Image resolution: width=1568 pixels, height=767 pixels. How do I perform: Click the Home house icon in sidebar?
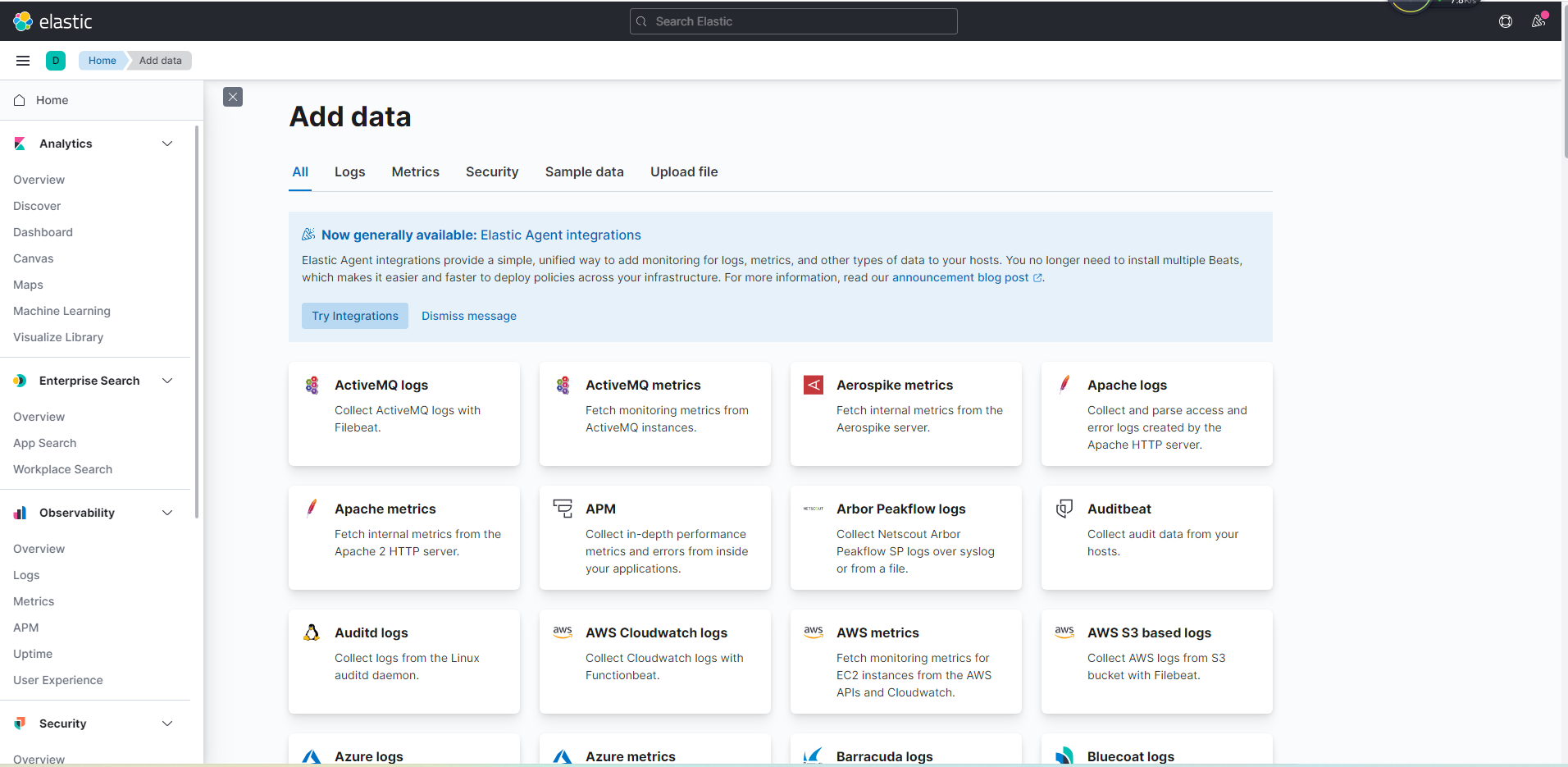(x=20, y=100)
